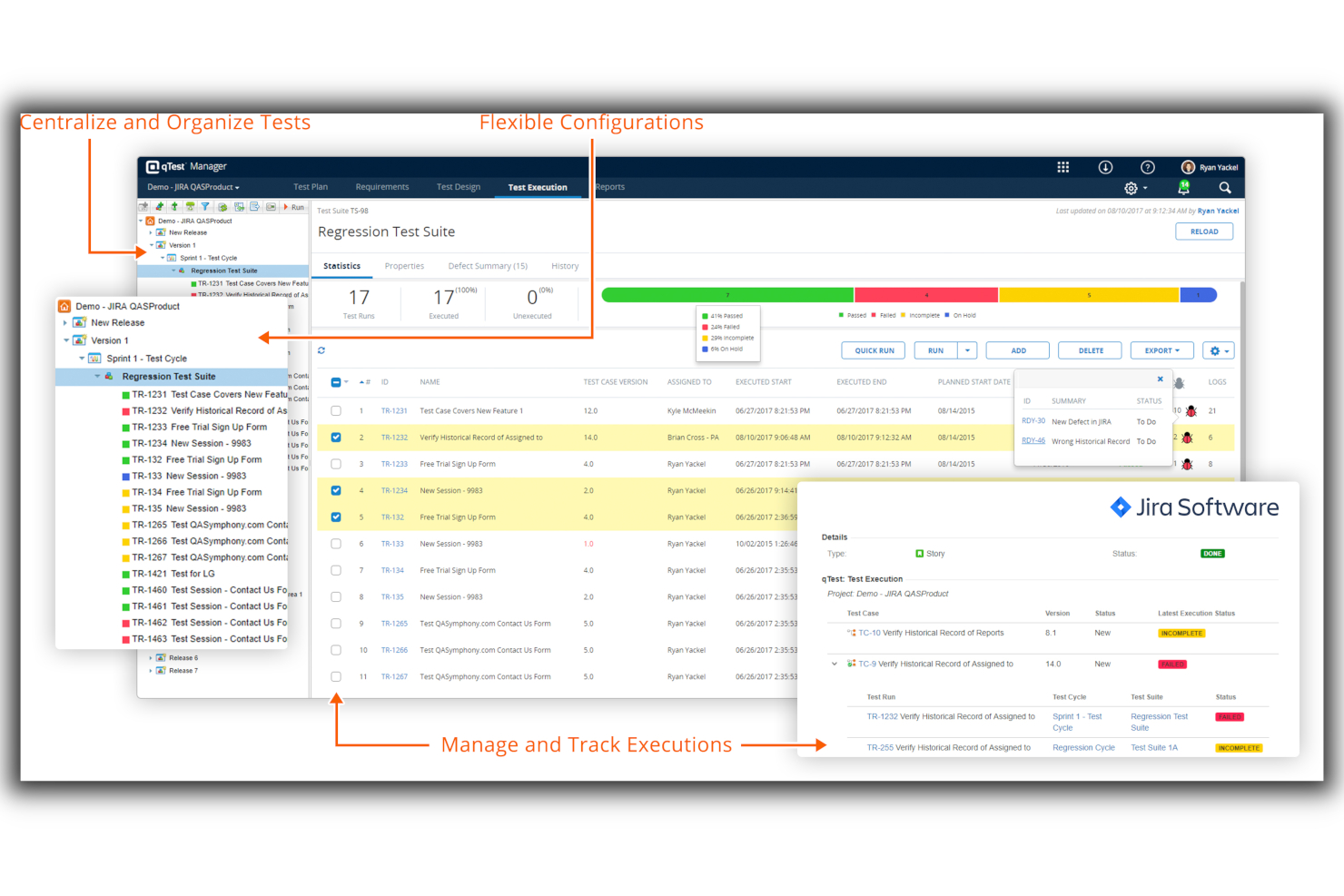The height and width of the screenshot is (896, 1344).
Task: Open the Defect Summary (15) tab
Action: [x=488, y=266]
